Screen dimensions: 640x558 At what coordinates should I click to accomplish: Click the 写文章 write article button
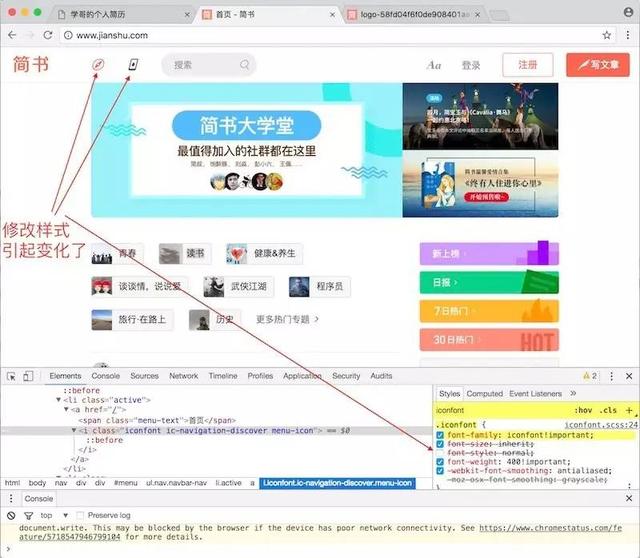point(598,65)
